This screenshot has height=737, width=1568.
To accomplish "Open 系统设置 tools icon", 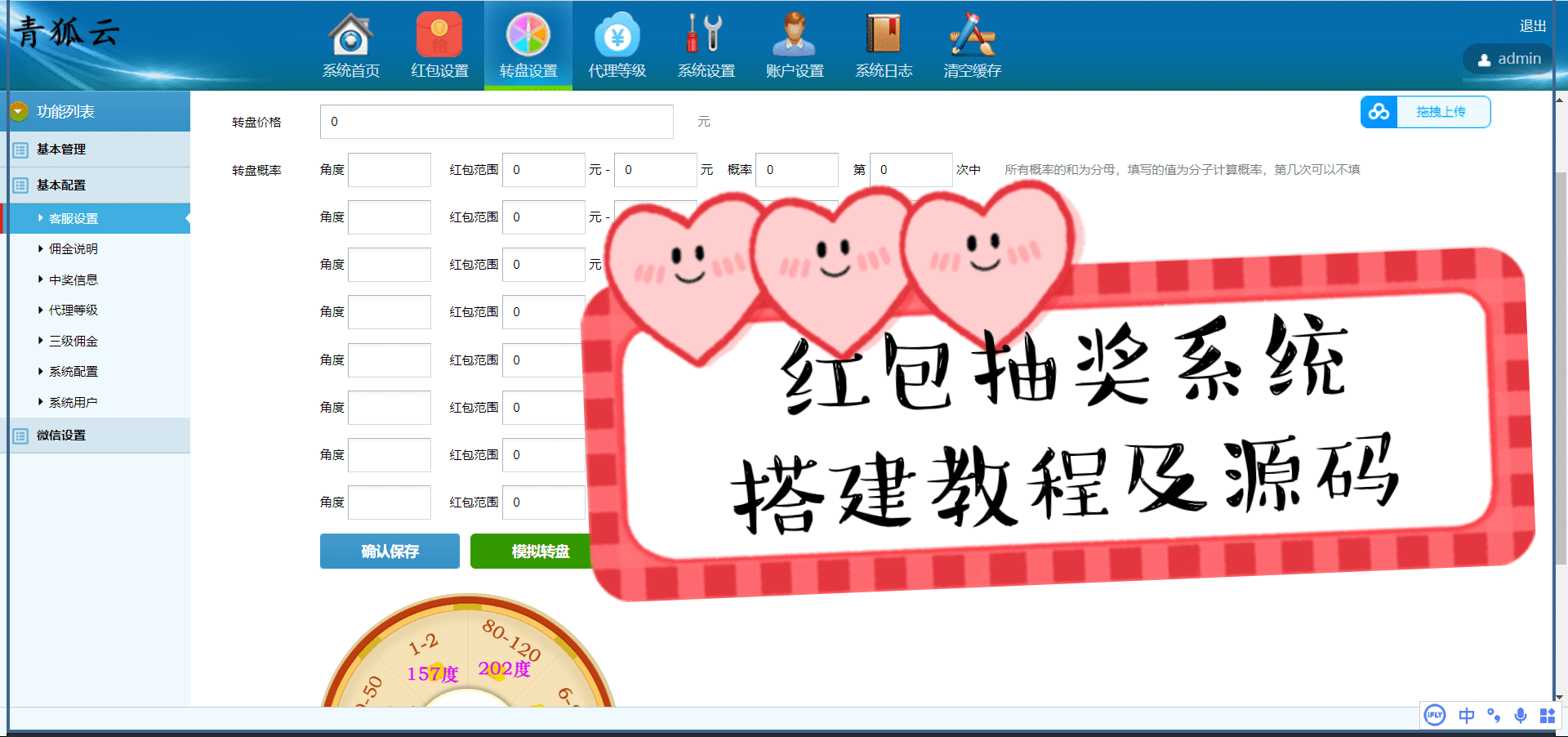I will (x=706, y=34).
